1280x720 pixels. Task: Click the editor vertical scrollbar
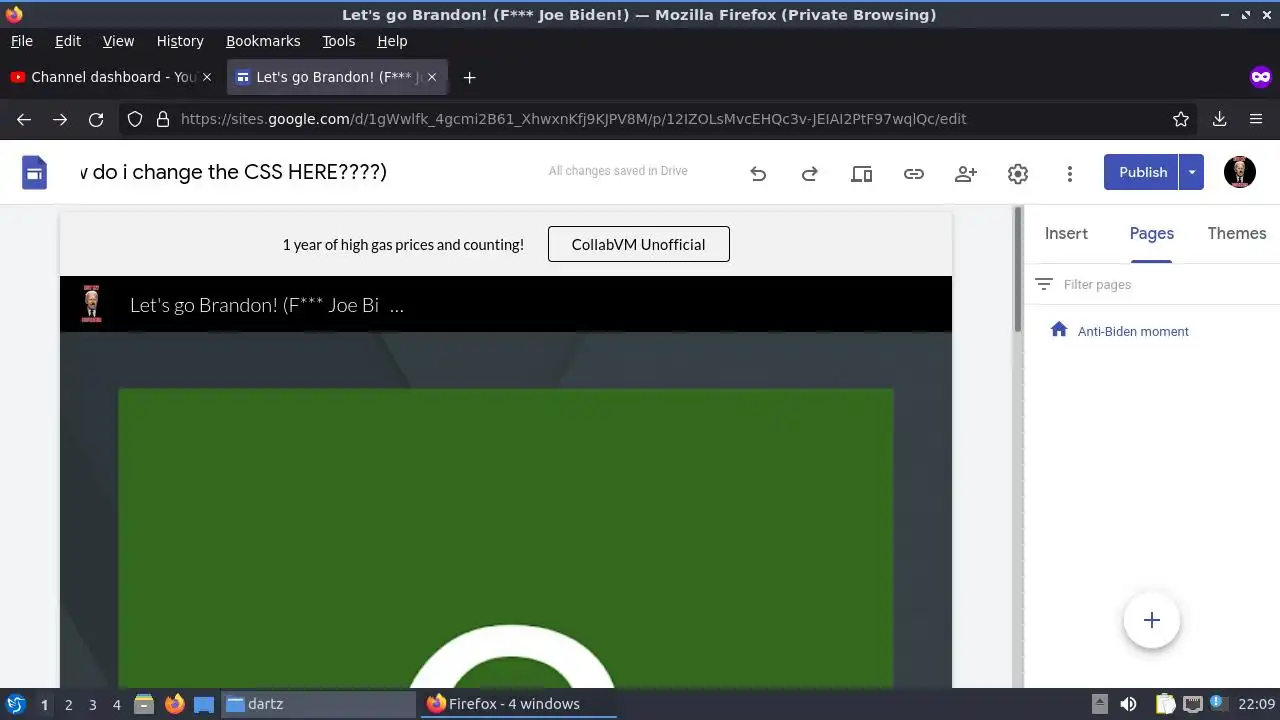(x=1019, y=270)
